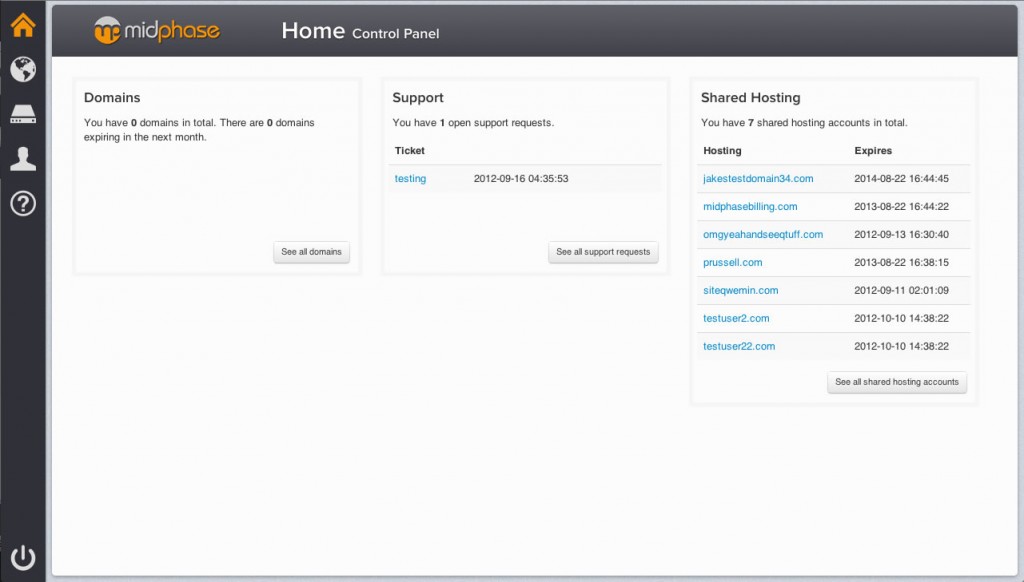The width and height of the screenshot is (1024, 582).
Task: Go to siteqwemin.com hosting link
Action: click(x=740, y=291)
